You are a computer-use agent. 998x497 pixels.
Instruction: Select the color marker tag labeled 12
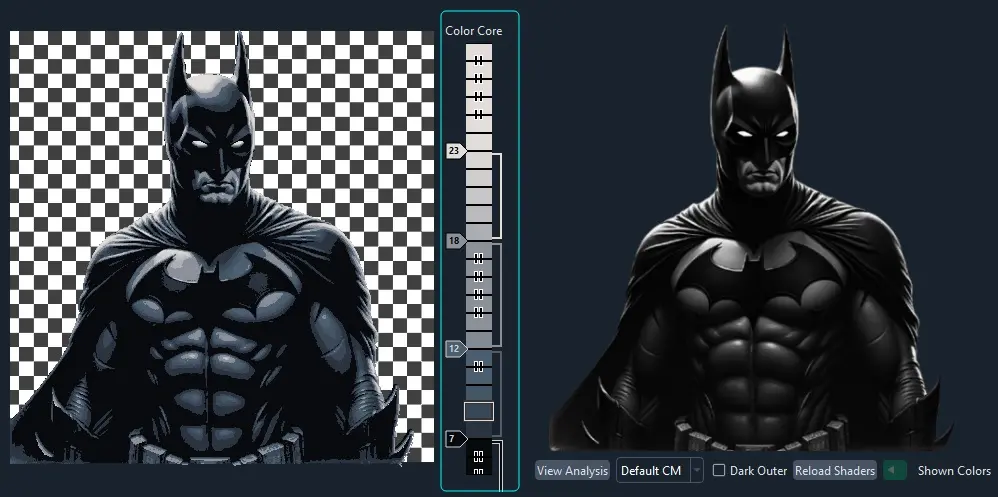click(456, 349)
